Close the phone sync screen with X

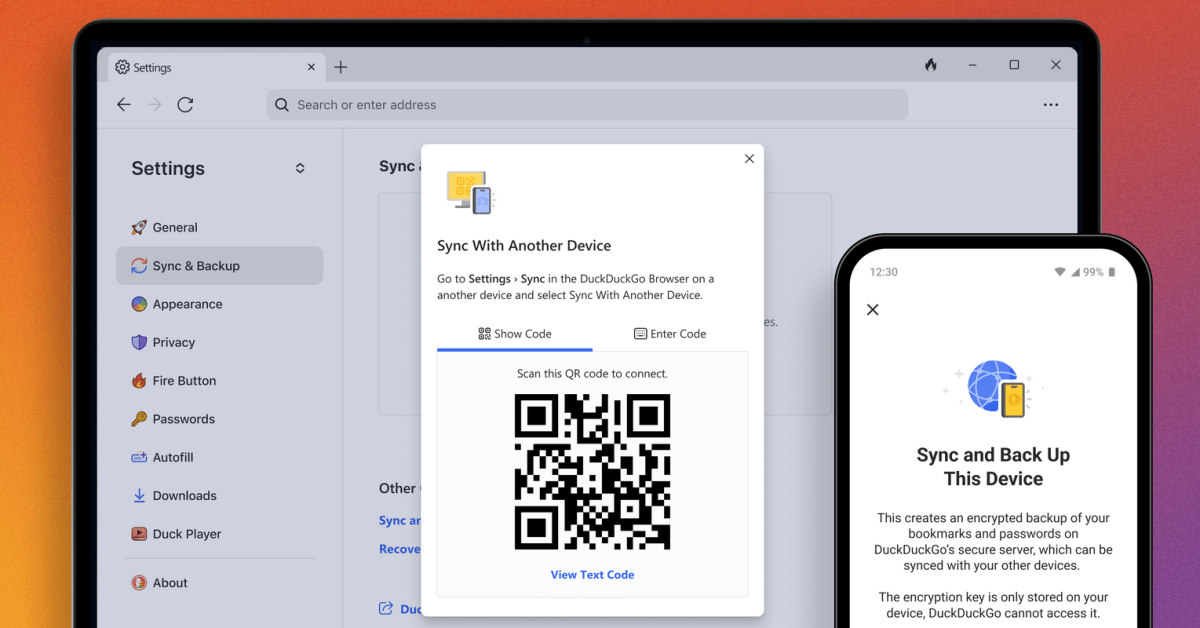click(x=873, y=310)
